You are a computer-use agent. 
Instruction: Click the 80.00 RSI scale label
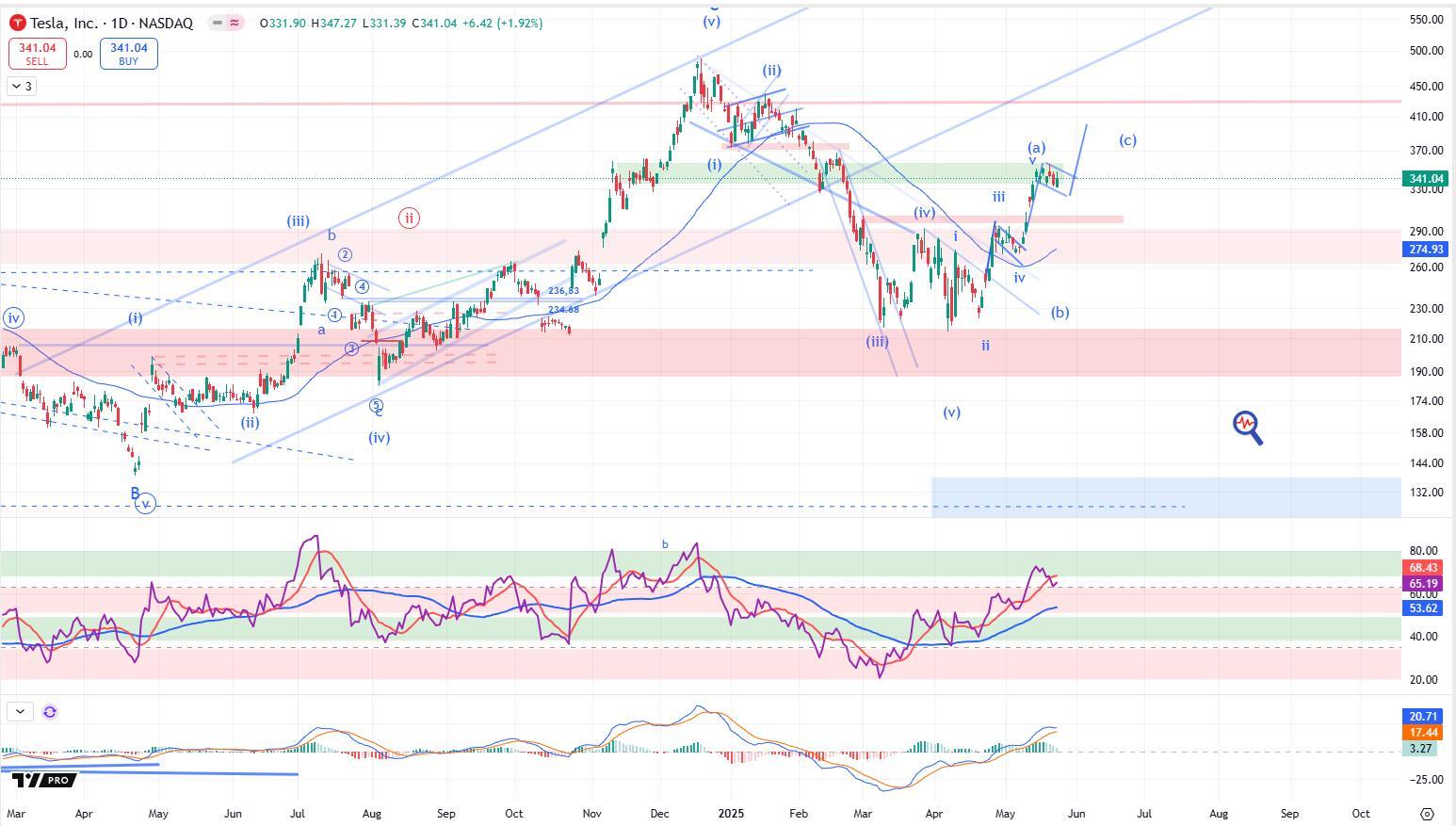click(x=1424, y=551)
